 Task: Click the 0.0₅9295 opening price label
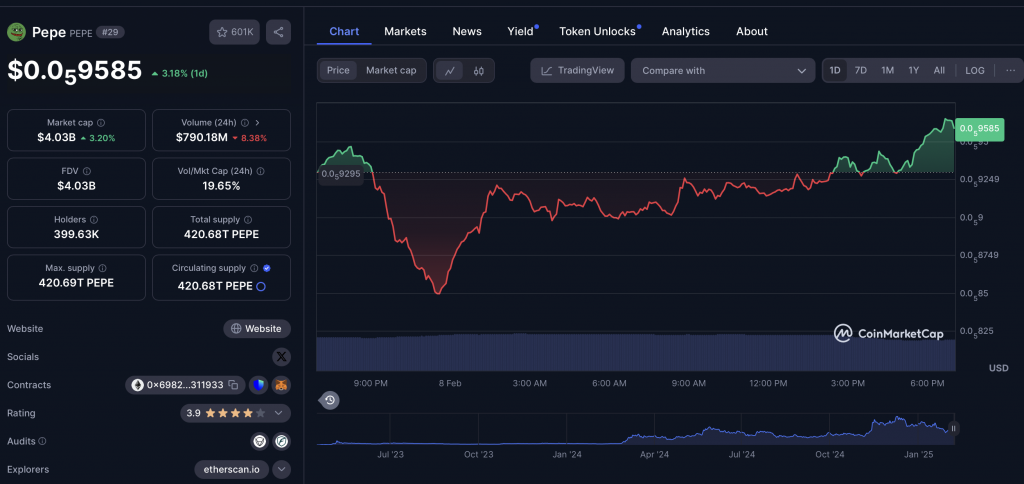341,174
